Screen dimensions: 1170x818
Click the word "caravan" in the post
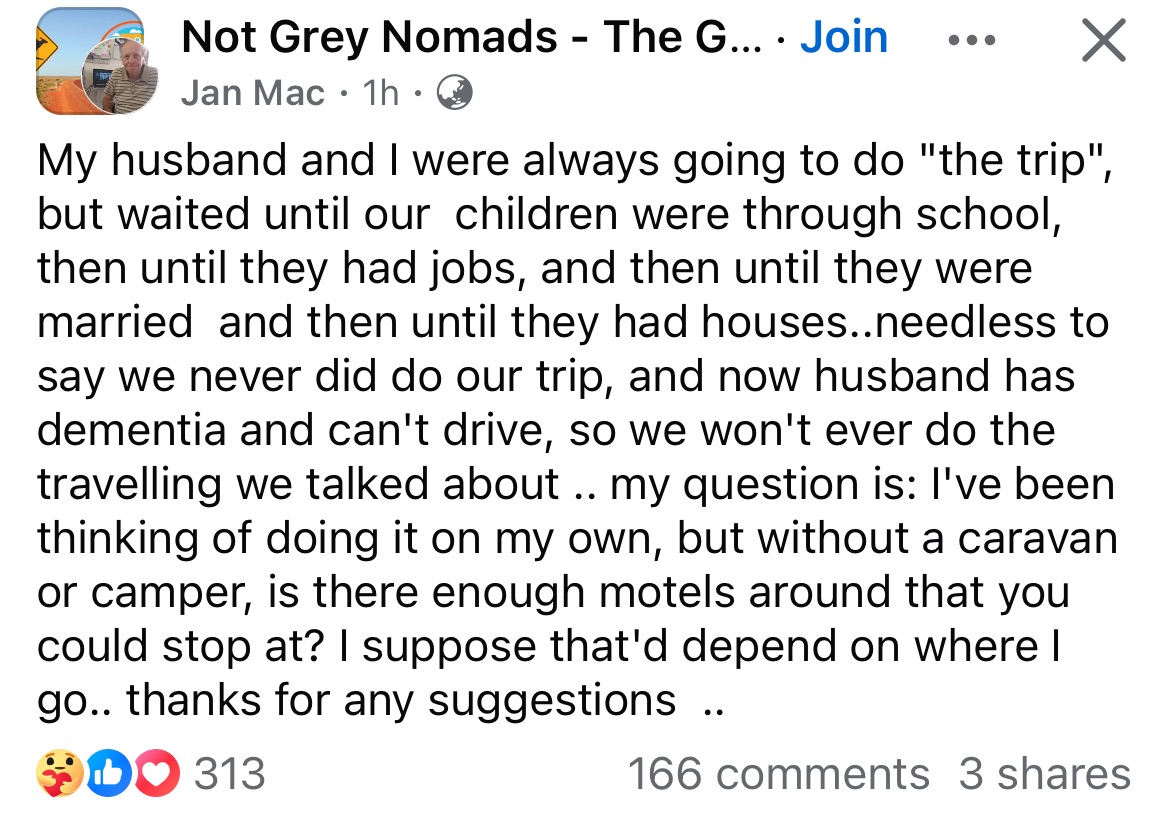point(1036,539)
